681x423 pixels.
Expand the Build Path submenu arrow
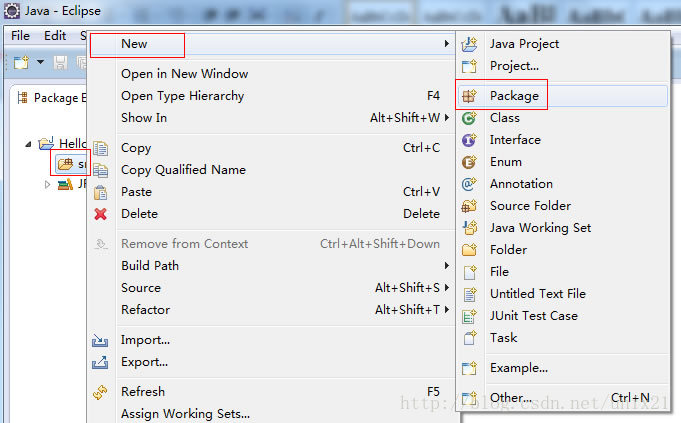(446, 265)
